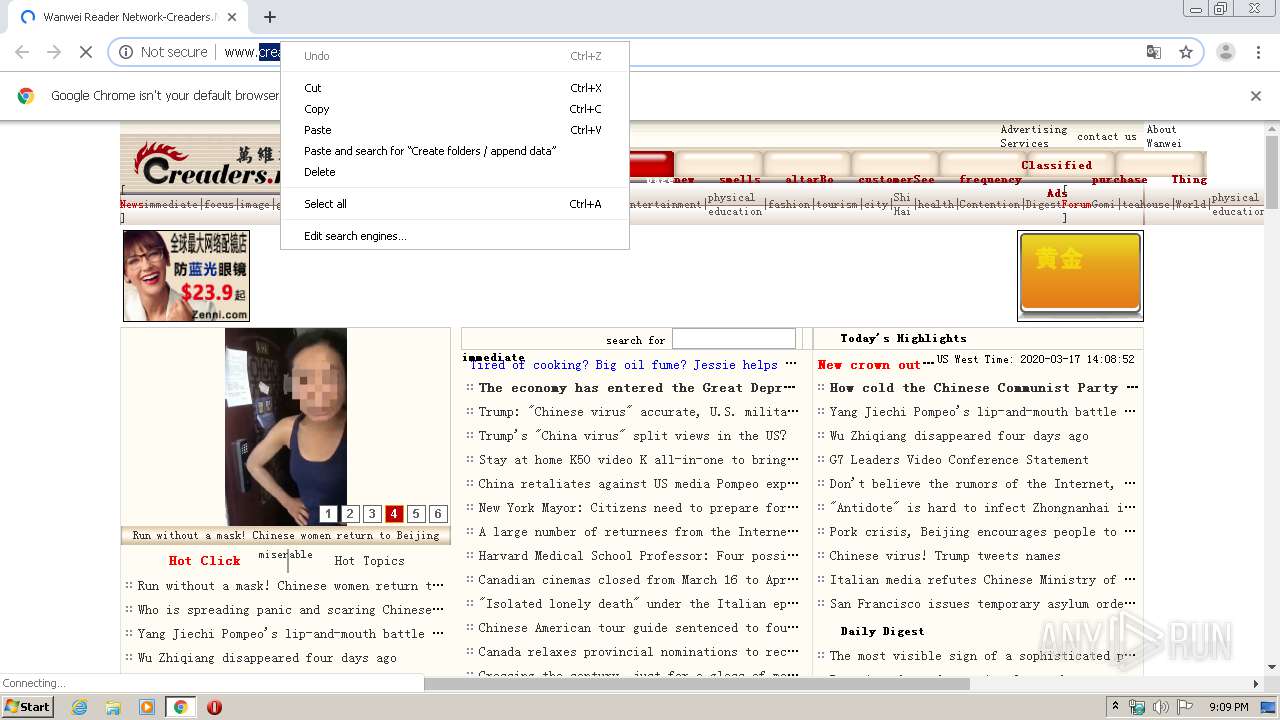Click the browser Back arrow
1280x720 pixels.
pos(22,52)
